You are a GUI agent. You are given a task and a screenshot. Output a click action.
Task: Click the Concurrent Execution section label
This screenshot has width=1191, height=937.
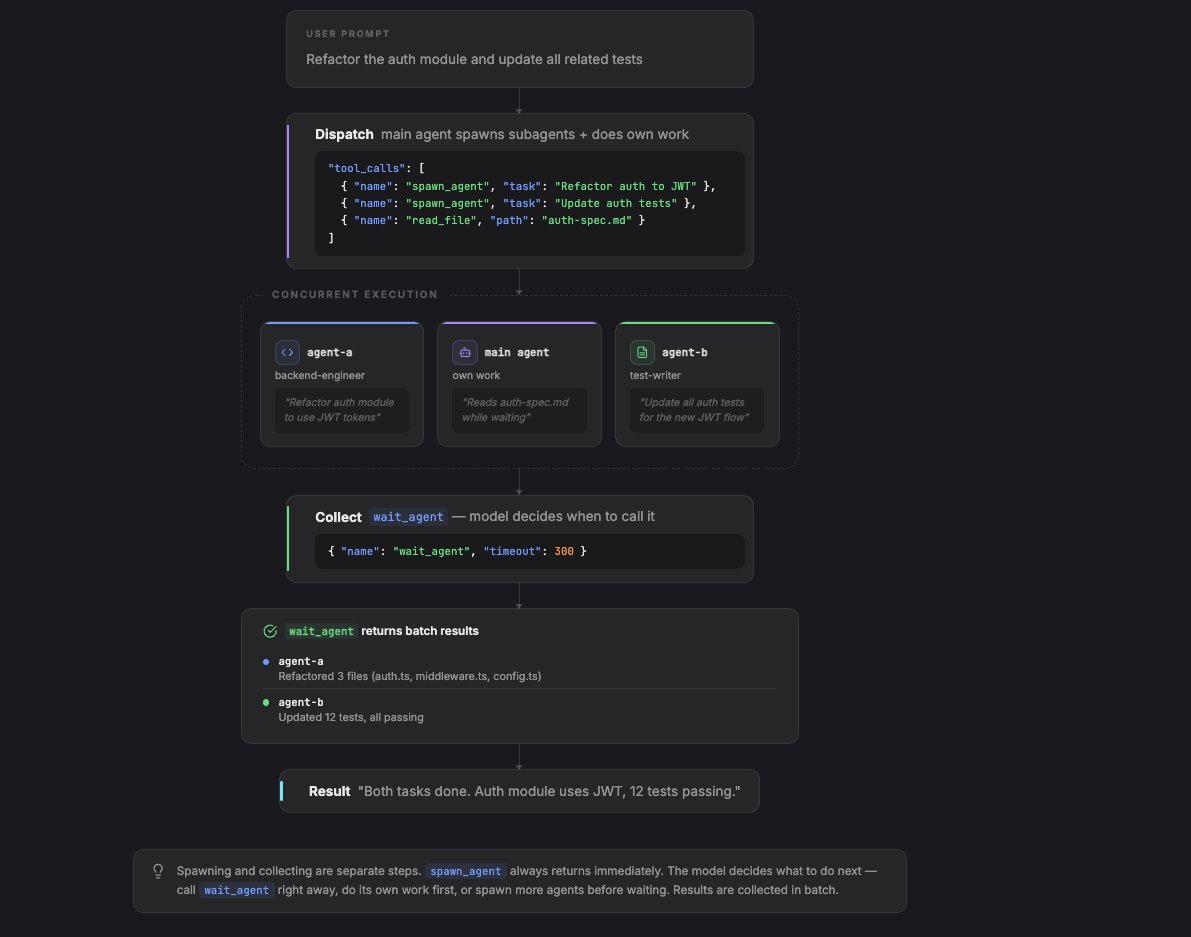[355, 295]
